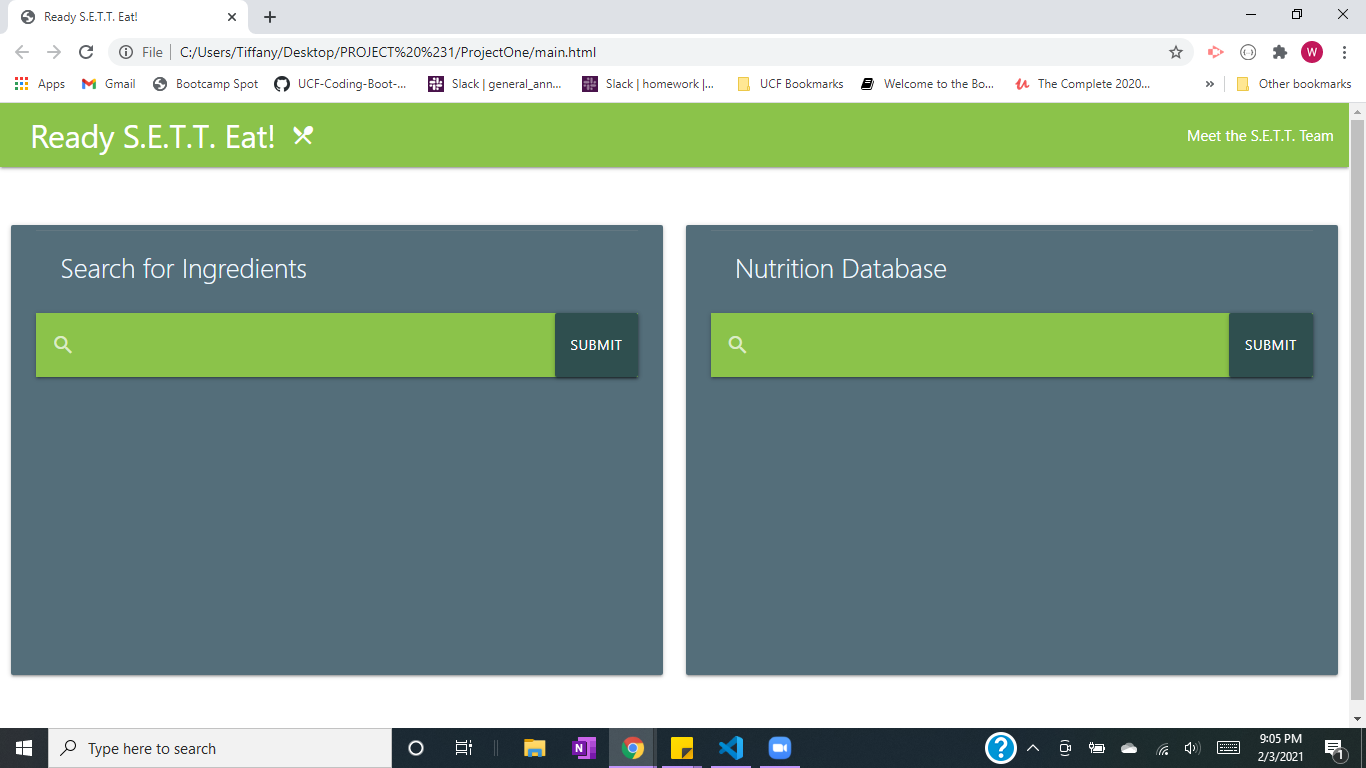Open the UCF Bookmarks folder
The width and height of the screenshot is (1366, 768).
[790, 84]
